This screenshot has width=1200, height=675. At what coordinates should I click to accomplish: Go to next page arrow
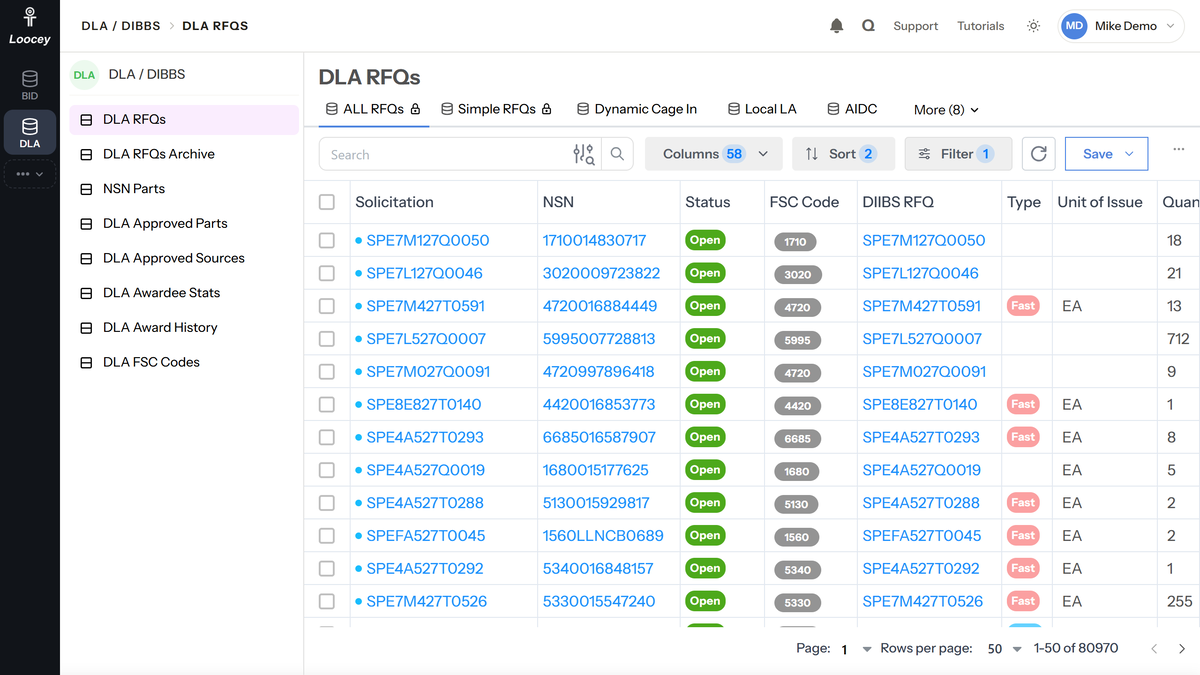click(x=1182, y=649)
